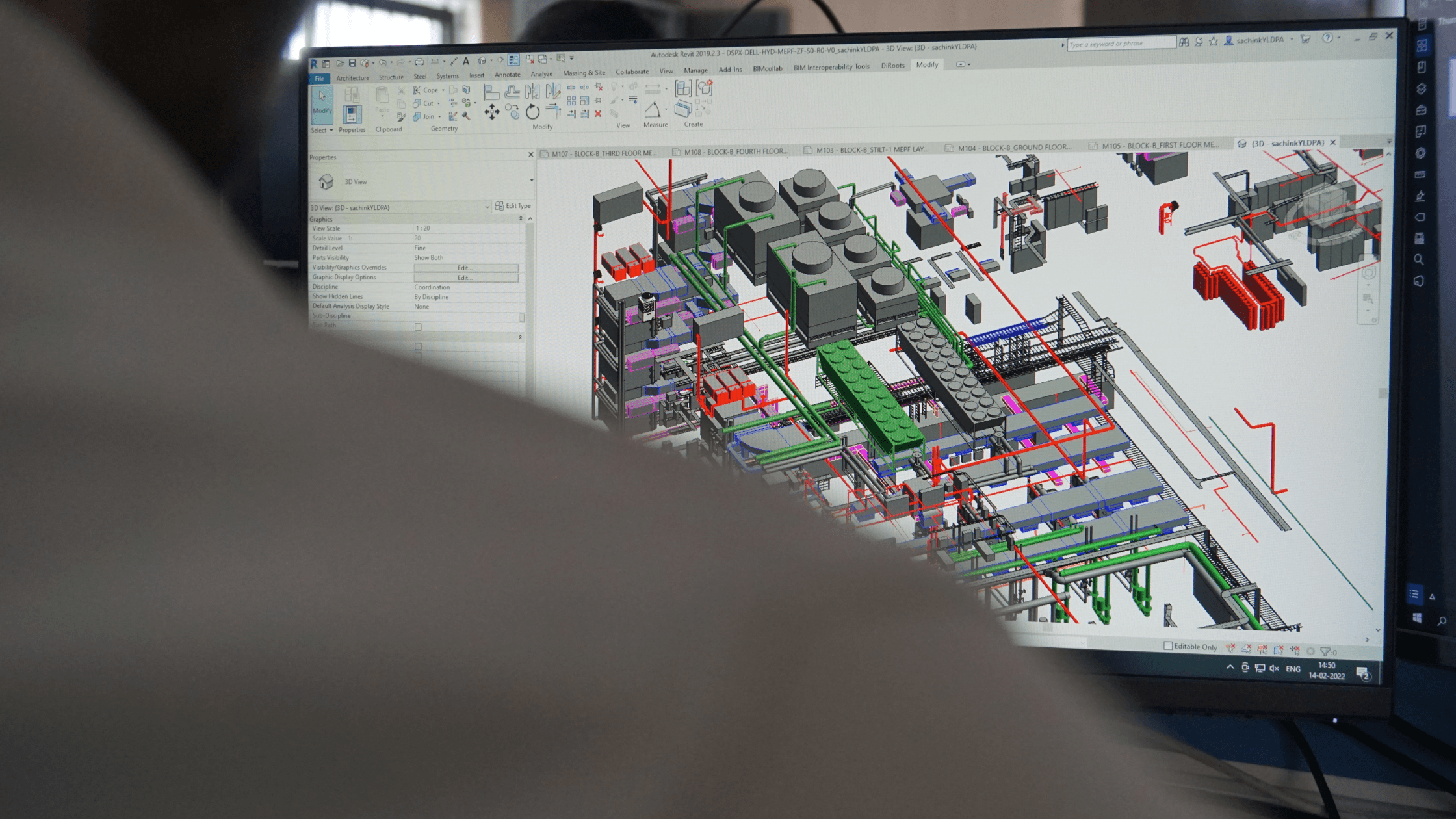Tick the Editable Only checkbox

click(x=1168, y=646)
